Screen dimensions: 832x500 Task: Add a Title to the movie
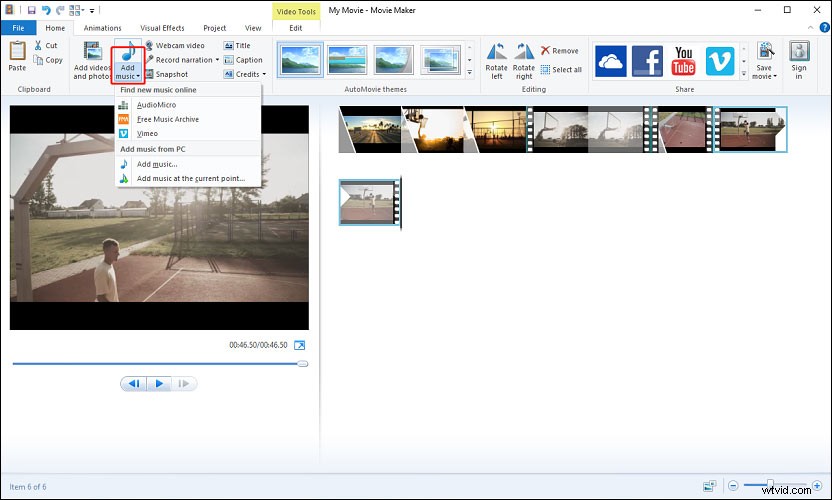(x=237, y=46)
